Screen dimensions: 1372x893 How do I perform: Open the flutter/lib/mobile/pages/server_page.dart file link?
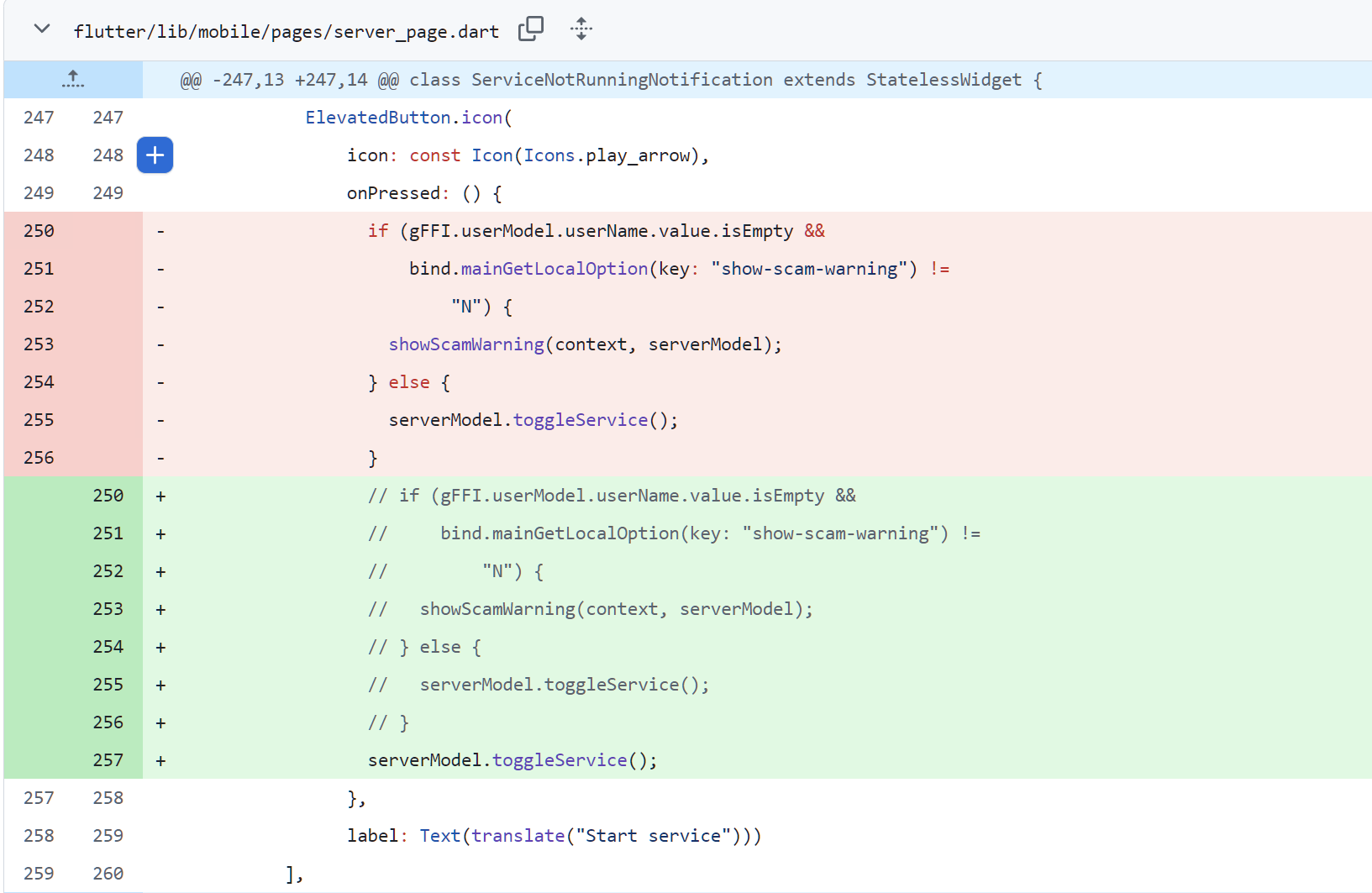(286, 32)
